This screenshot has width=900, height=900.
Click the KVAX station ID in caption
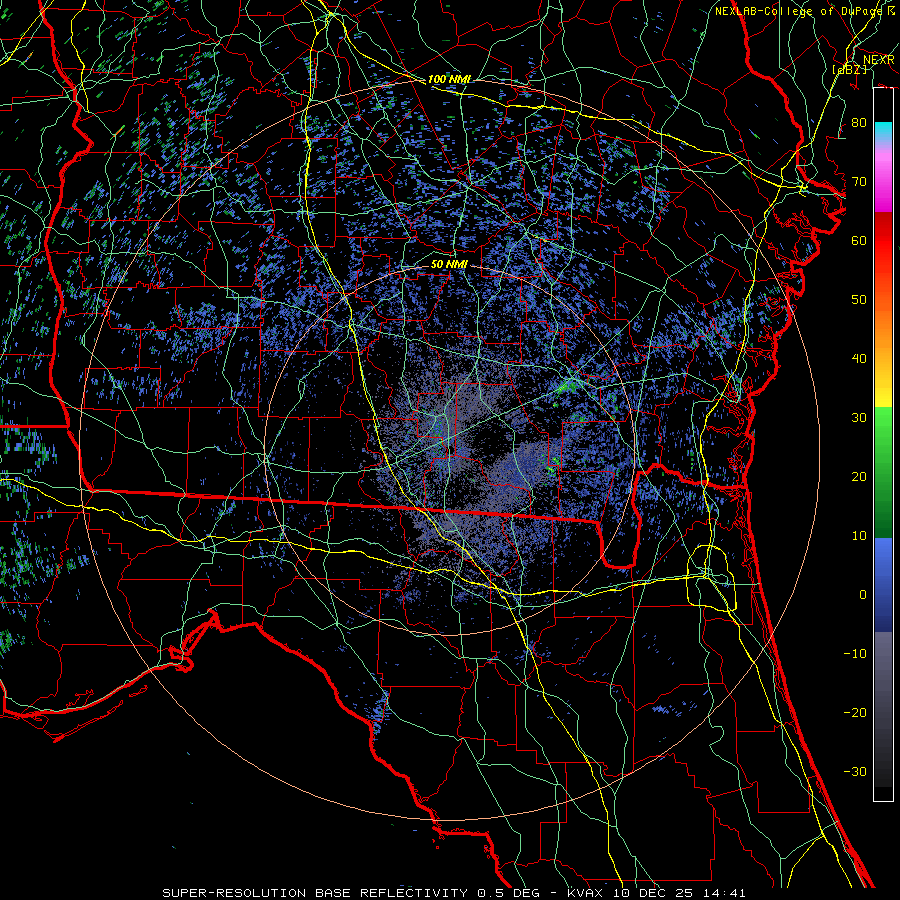[584, 893]
